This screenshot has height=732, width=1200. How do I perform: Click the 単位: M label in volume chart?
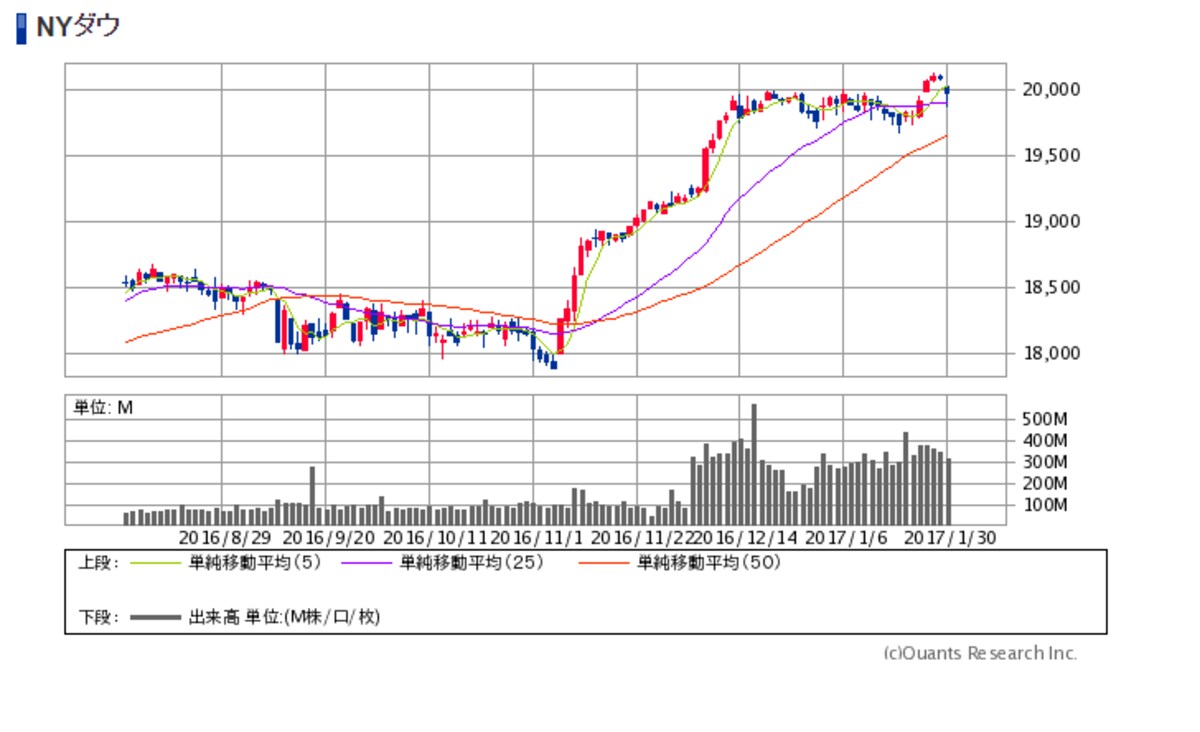coord(103,407)
